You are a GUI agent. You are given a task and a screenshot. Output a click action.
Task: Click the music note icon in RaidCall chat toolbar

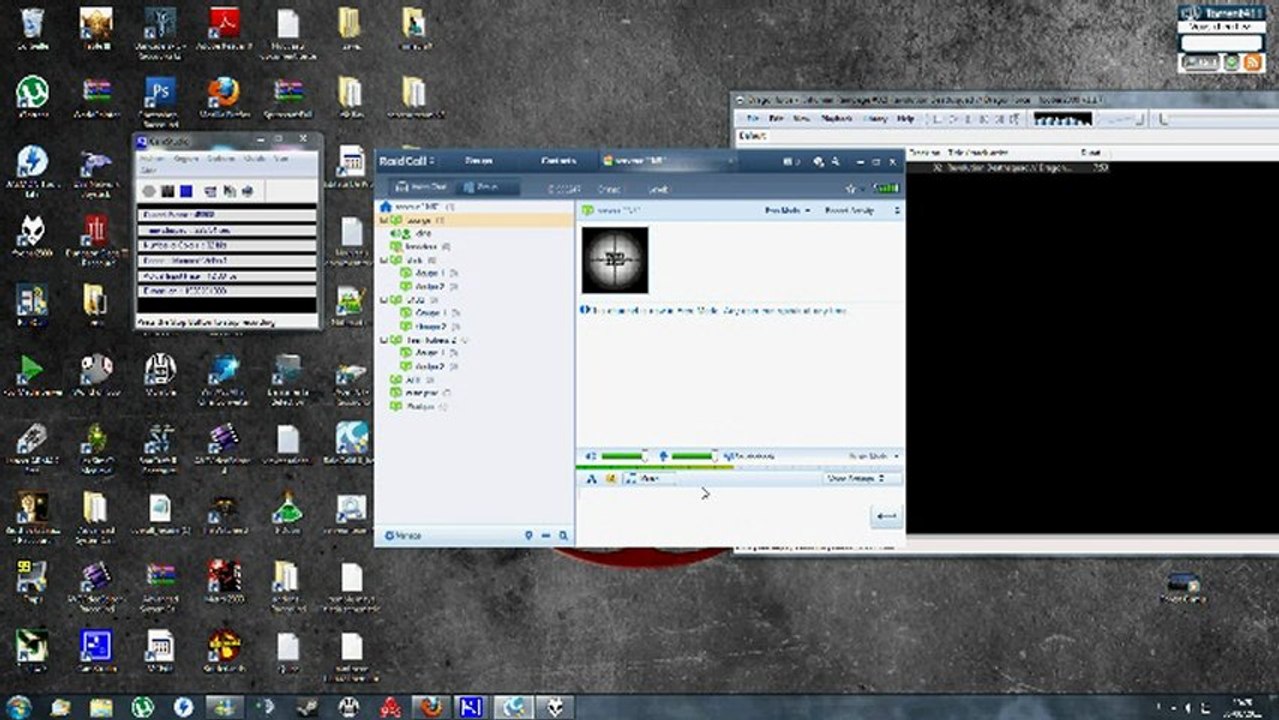(x=630, y=479)
